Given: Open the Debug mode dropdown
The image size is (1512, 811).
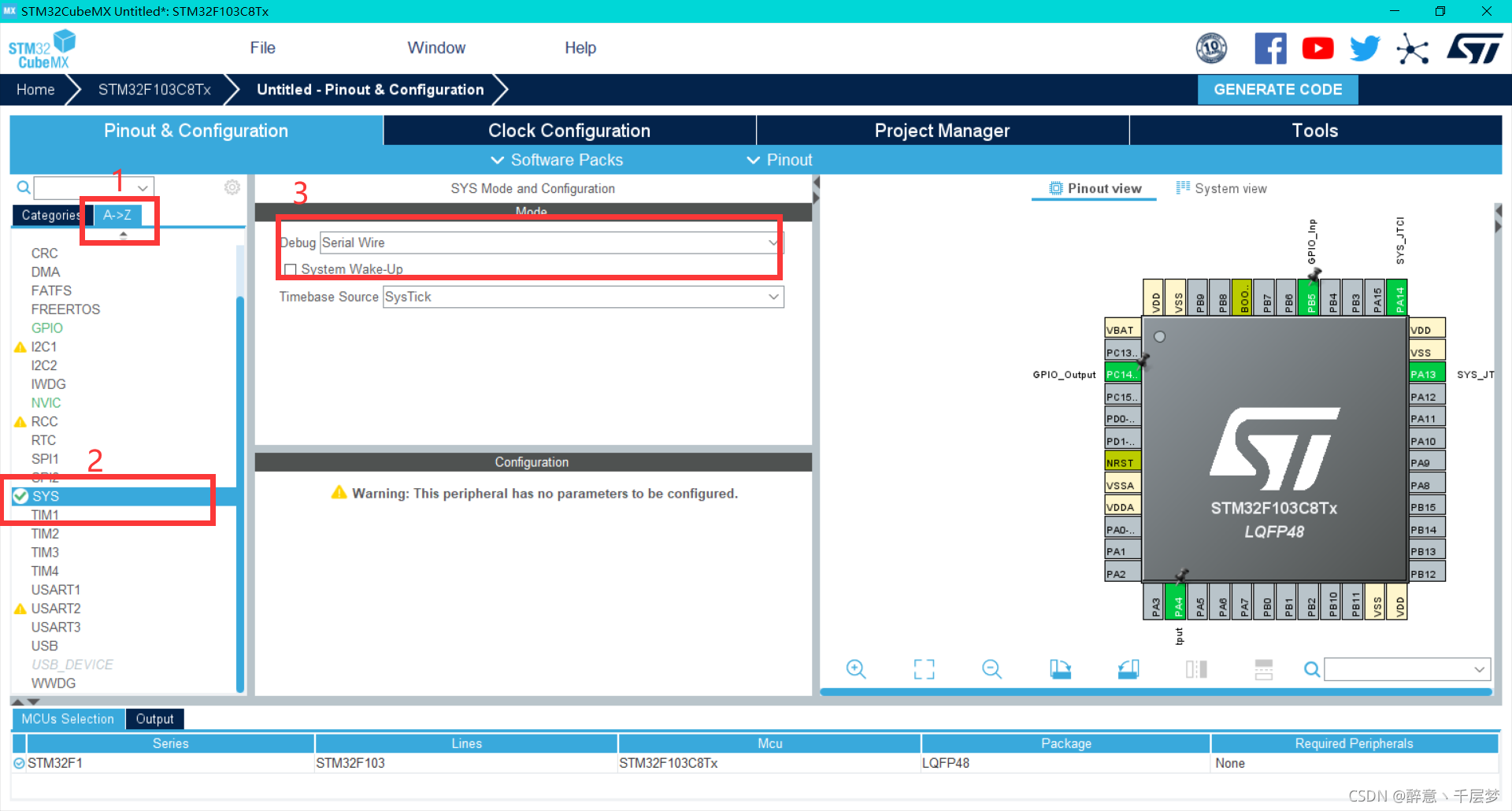Looking at the screenshot, I should pos(773,243).
